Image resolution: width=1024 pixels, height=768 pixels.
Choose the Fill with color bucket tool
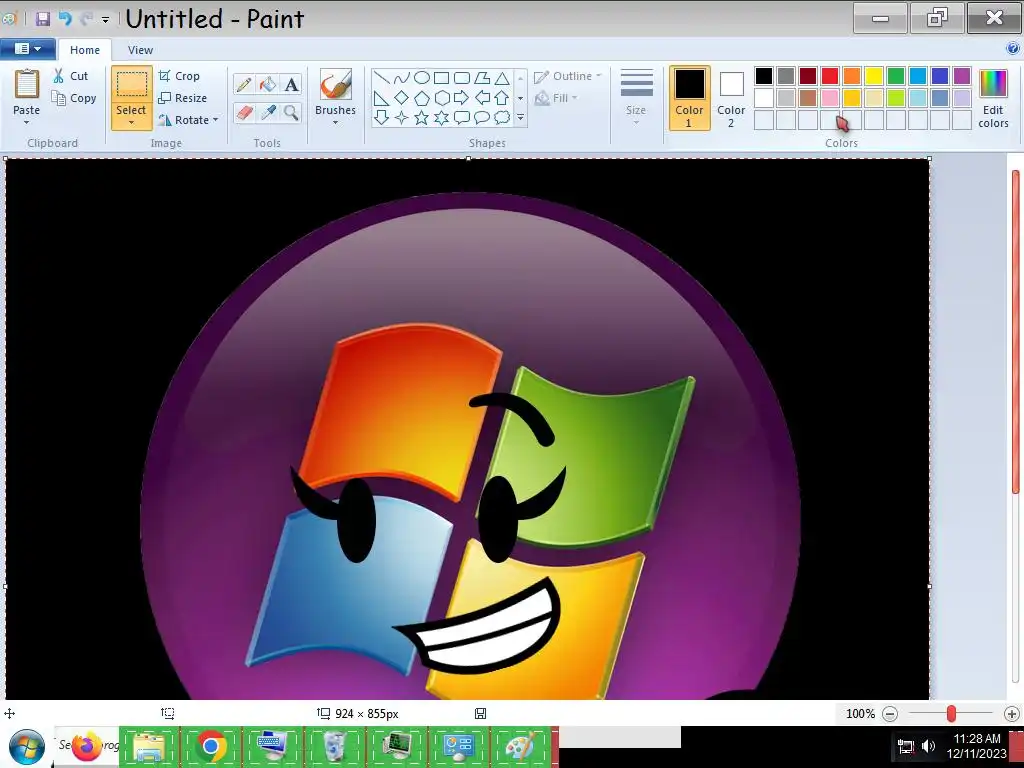click(268, 84)
